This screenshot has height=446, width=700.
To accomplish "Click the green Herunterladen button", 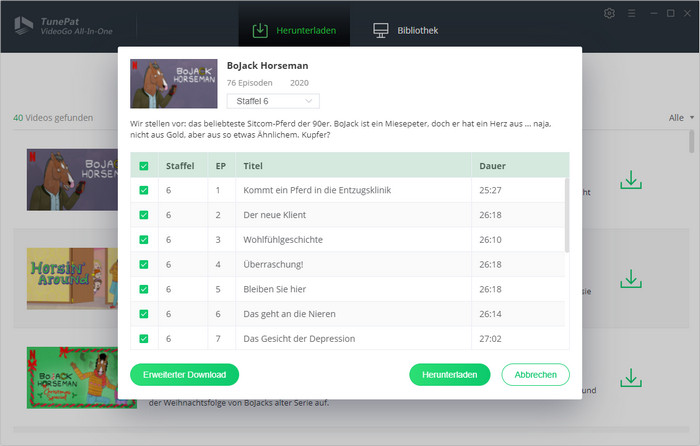I will [450, 375].
